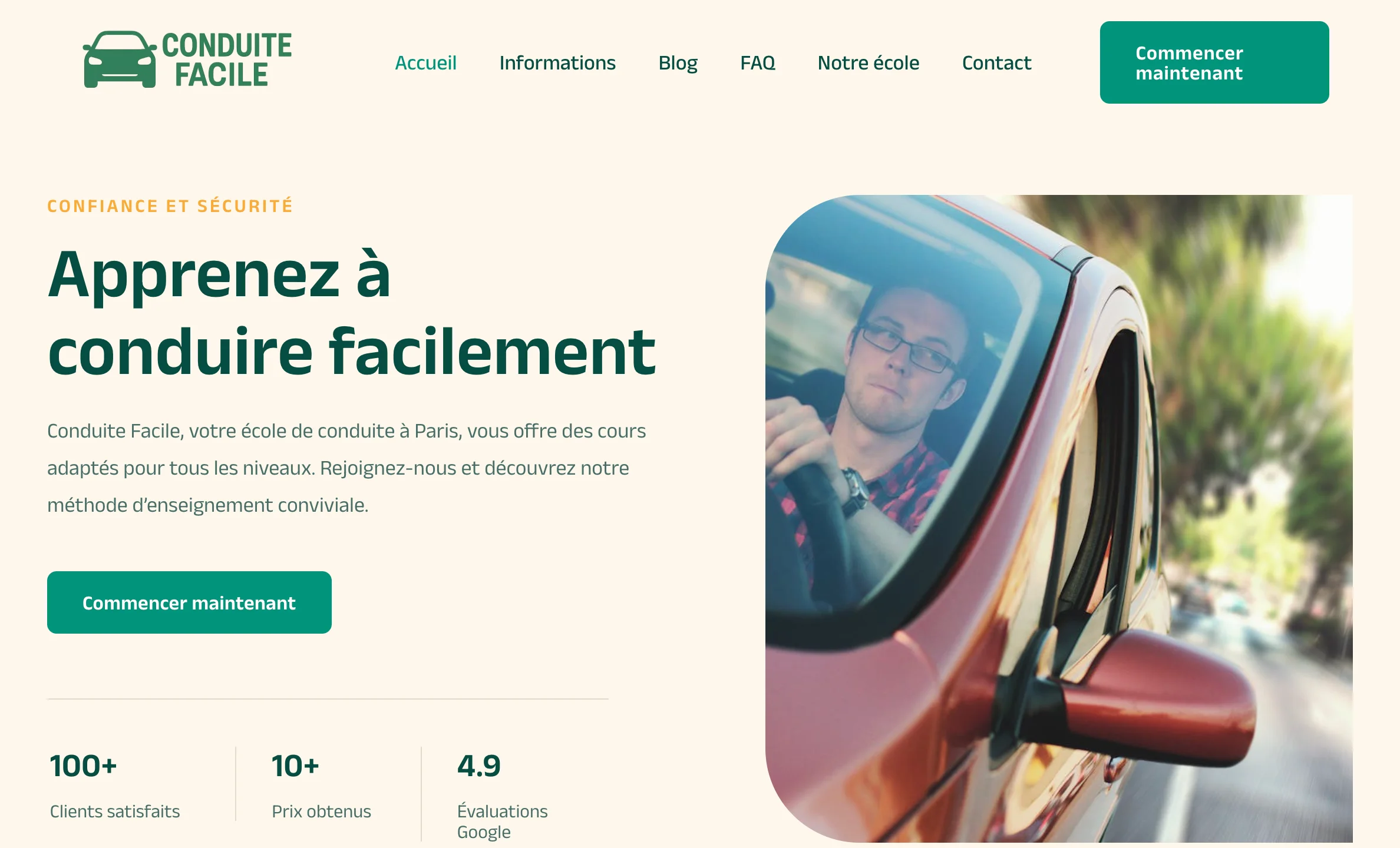1400x848 pixels.
Task: Click the Évaluations Google label
Action: [503, 821]
